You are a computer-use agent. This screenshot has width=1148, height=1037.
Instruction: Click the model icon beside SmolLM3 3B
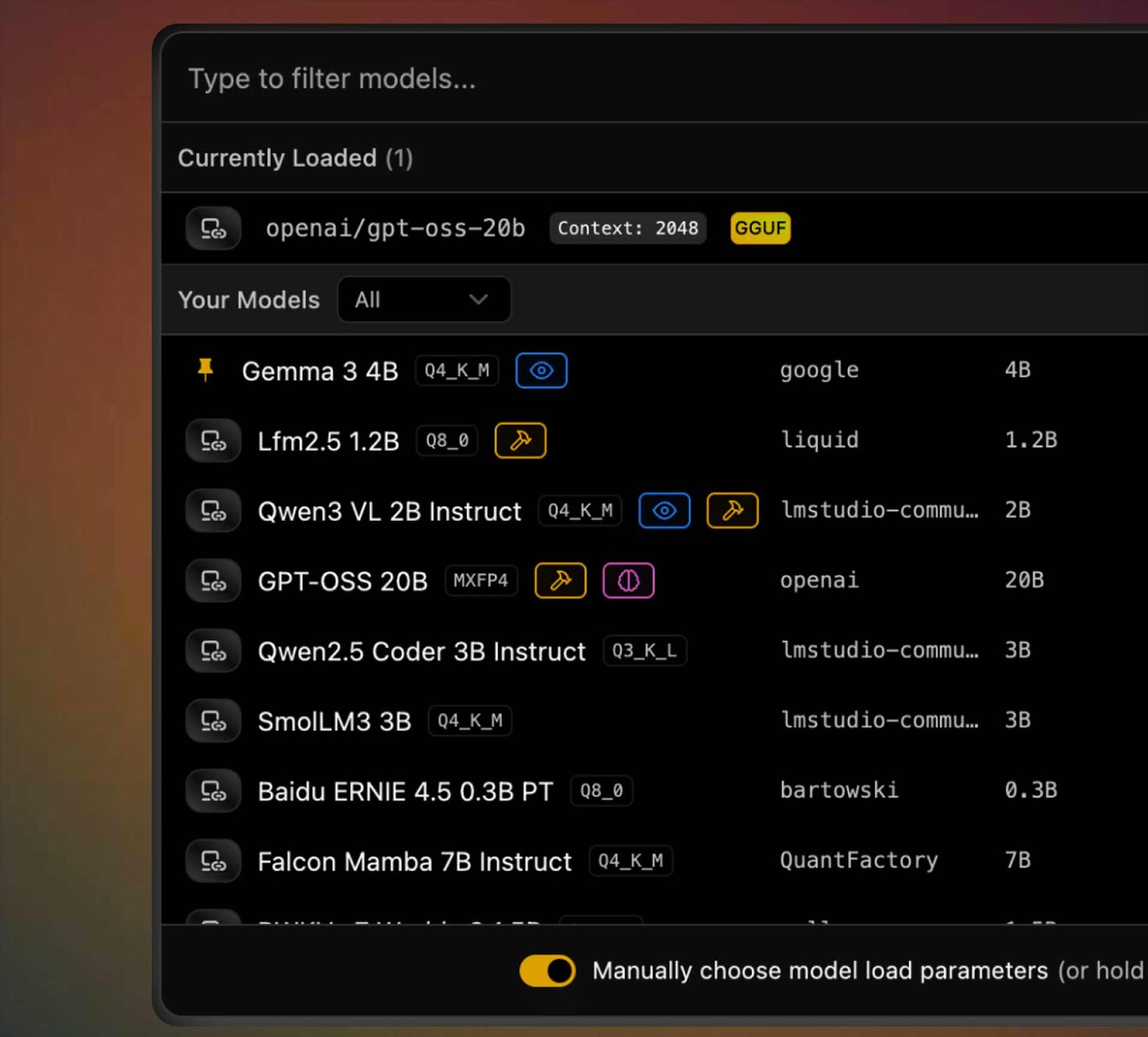point(213,721)
